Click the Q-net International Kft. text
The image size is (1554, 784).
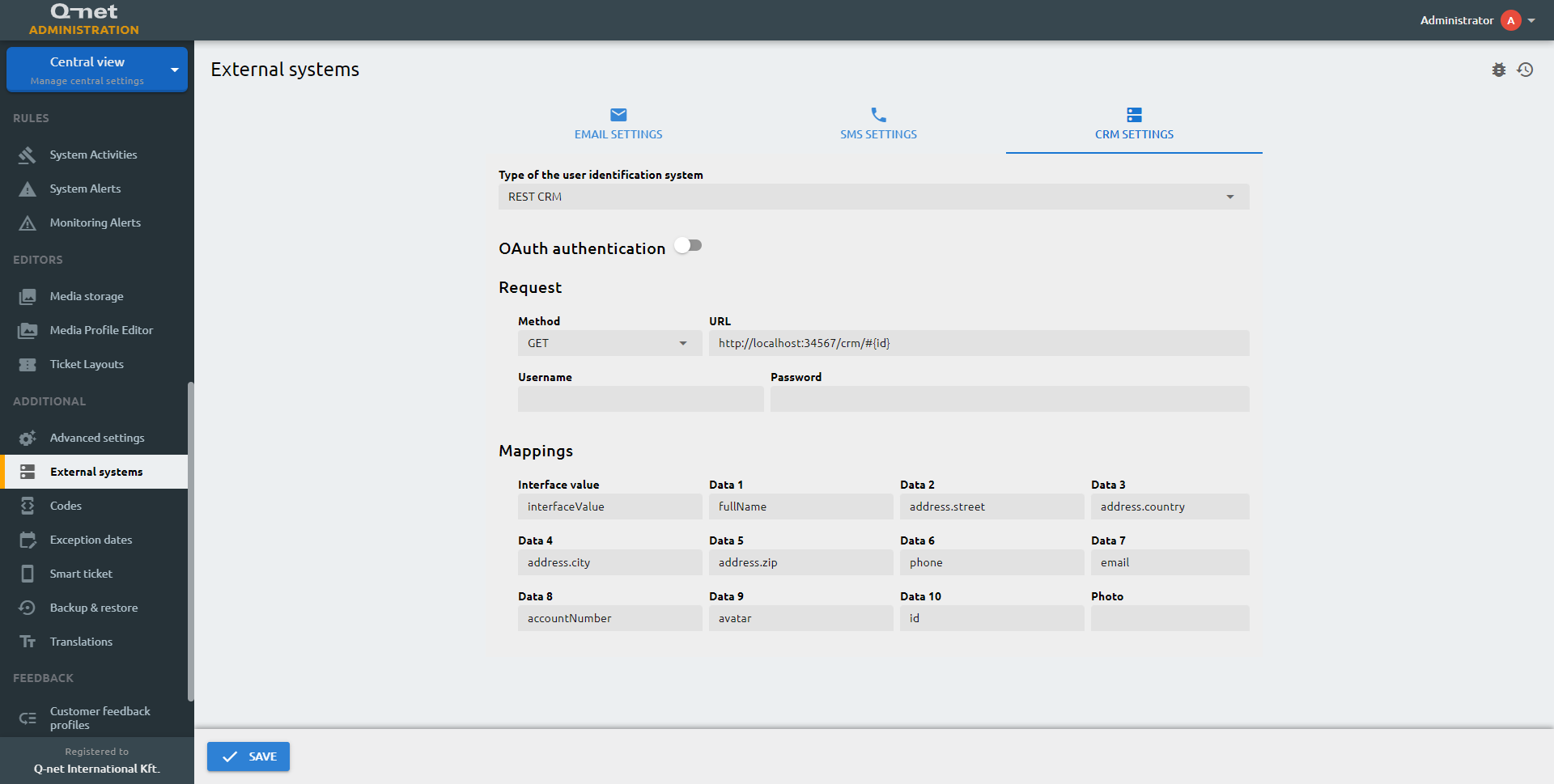pos(97,769)
